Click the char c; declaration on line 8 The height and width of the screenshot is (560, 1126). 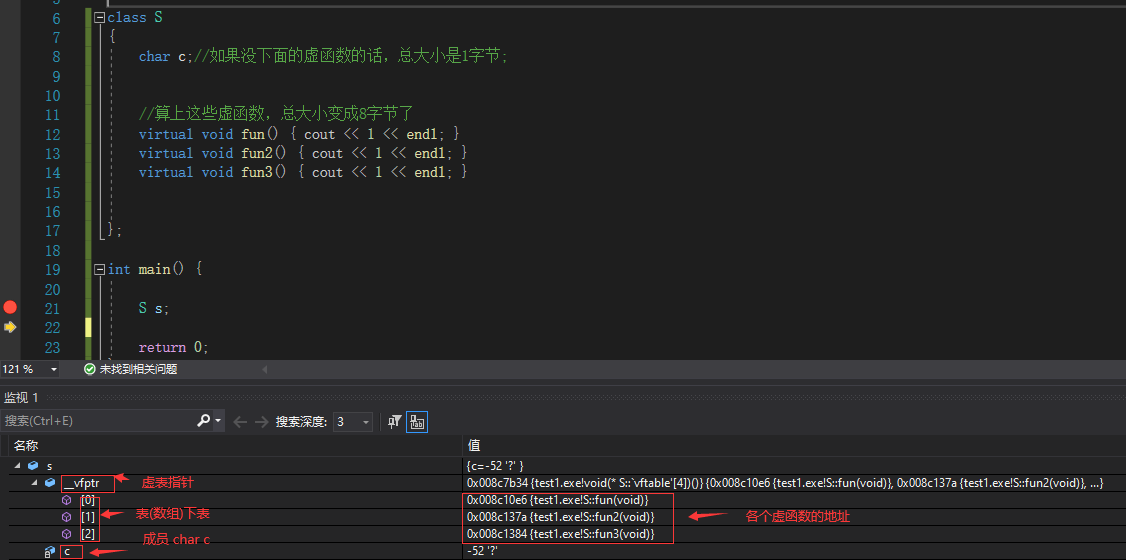coord(166,57)
